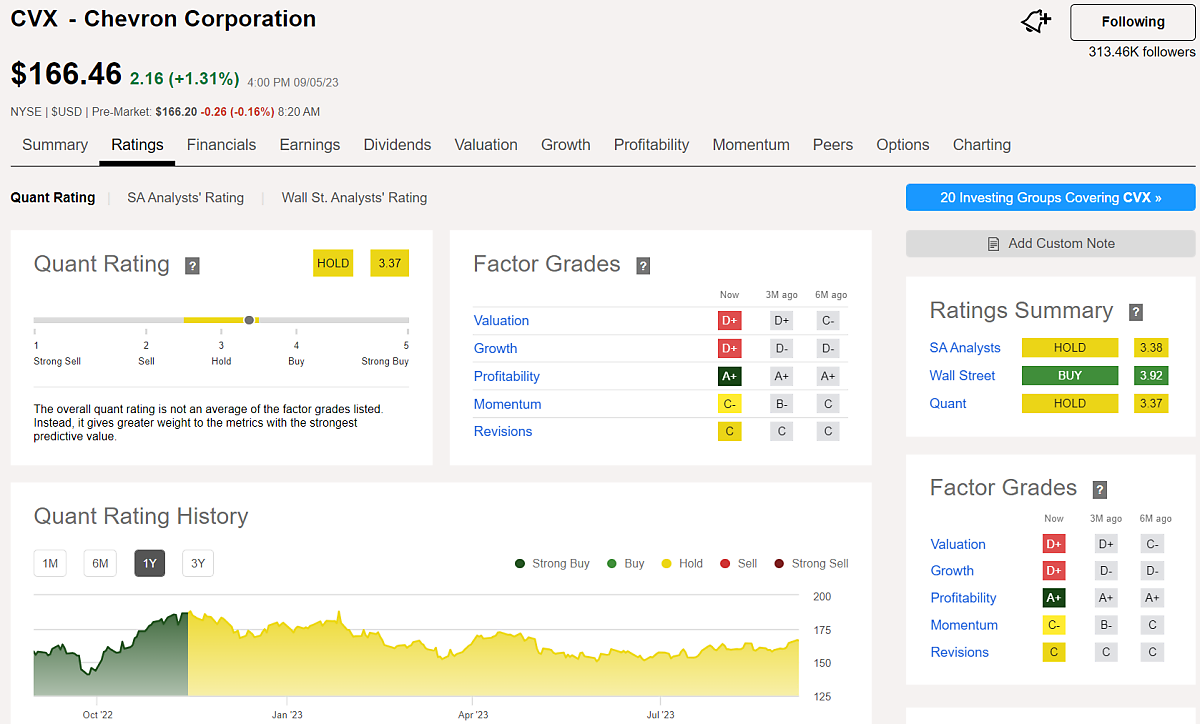Click C- Valuation grade from 6M ago in main panel
1200x724 pixels.
tap(826, 321)
